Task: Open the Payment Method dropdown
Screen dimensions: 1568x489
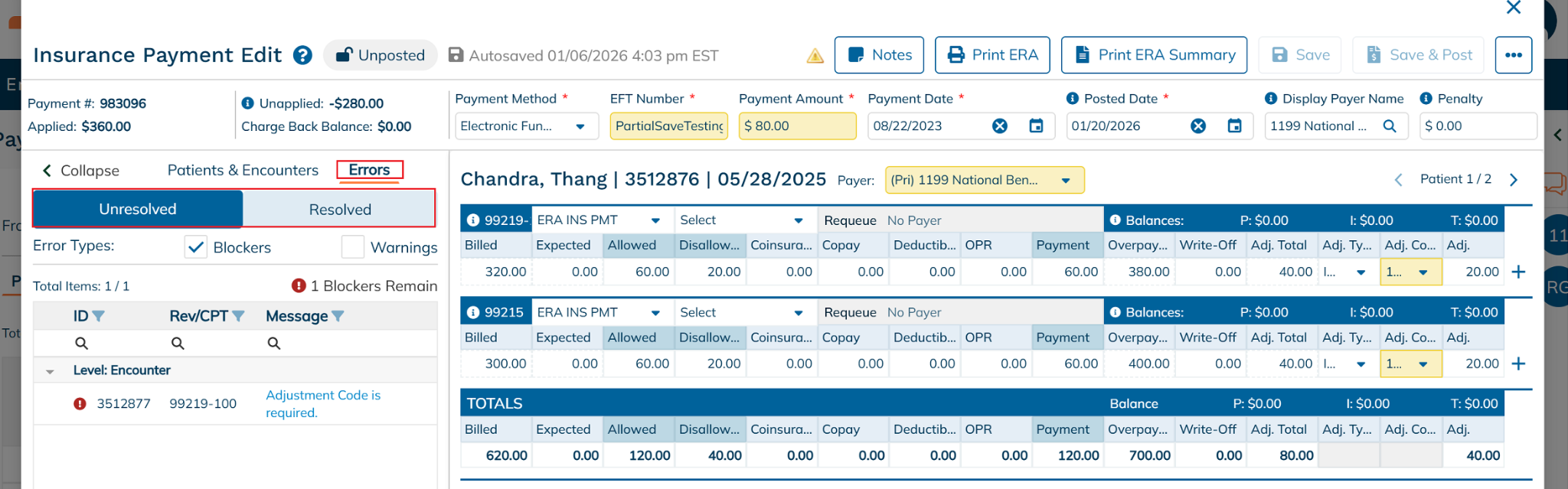Action: tap(580, 126)
